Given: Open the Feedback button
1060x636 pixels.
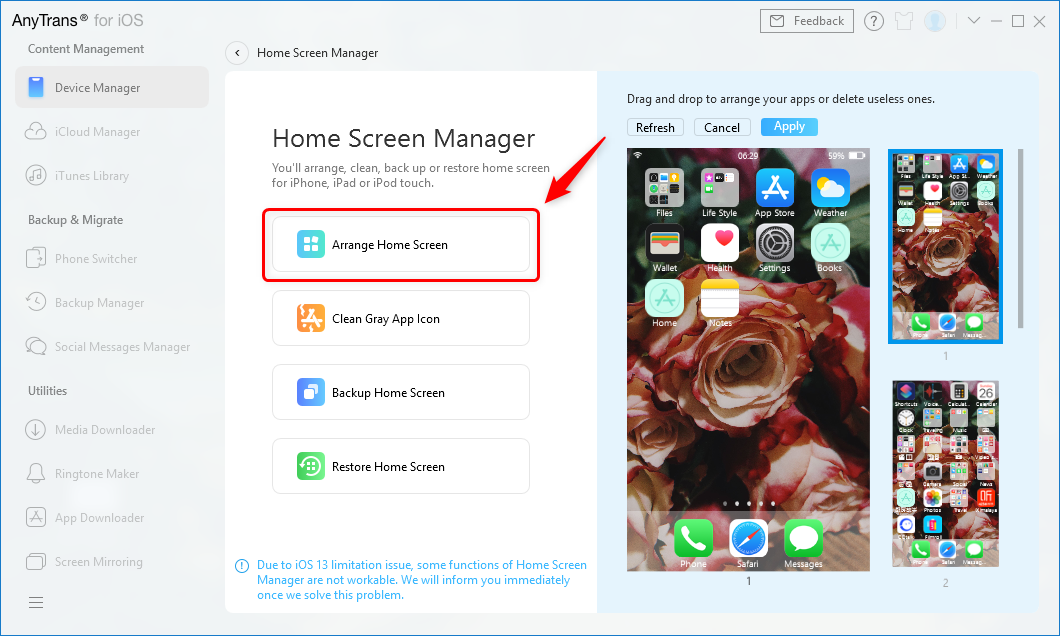Looking at the screenshot, I should click(x=807, y=21).
